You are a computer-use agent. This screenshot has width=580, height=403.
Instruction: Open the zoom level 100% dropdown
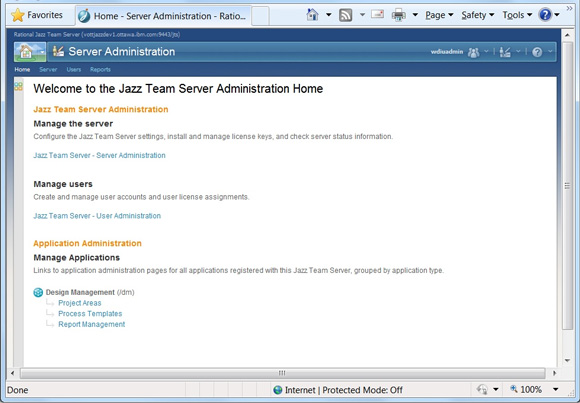coord(555,389)
